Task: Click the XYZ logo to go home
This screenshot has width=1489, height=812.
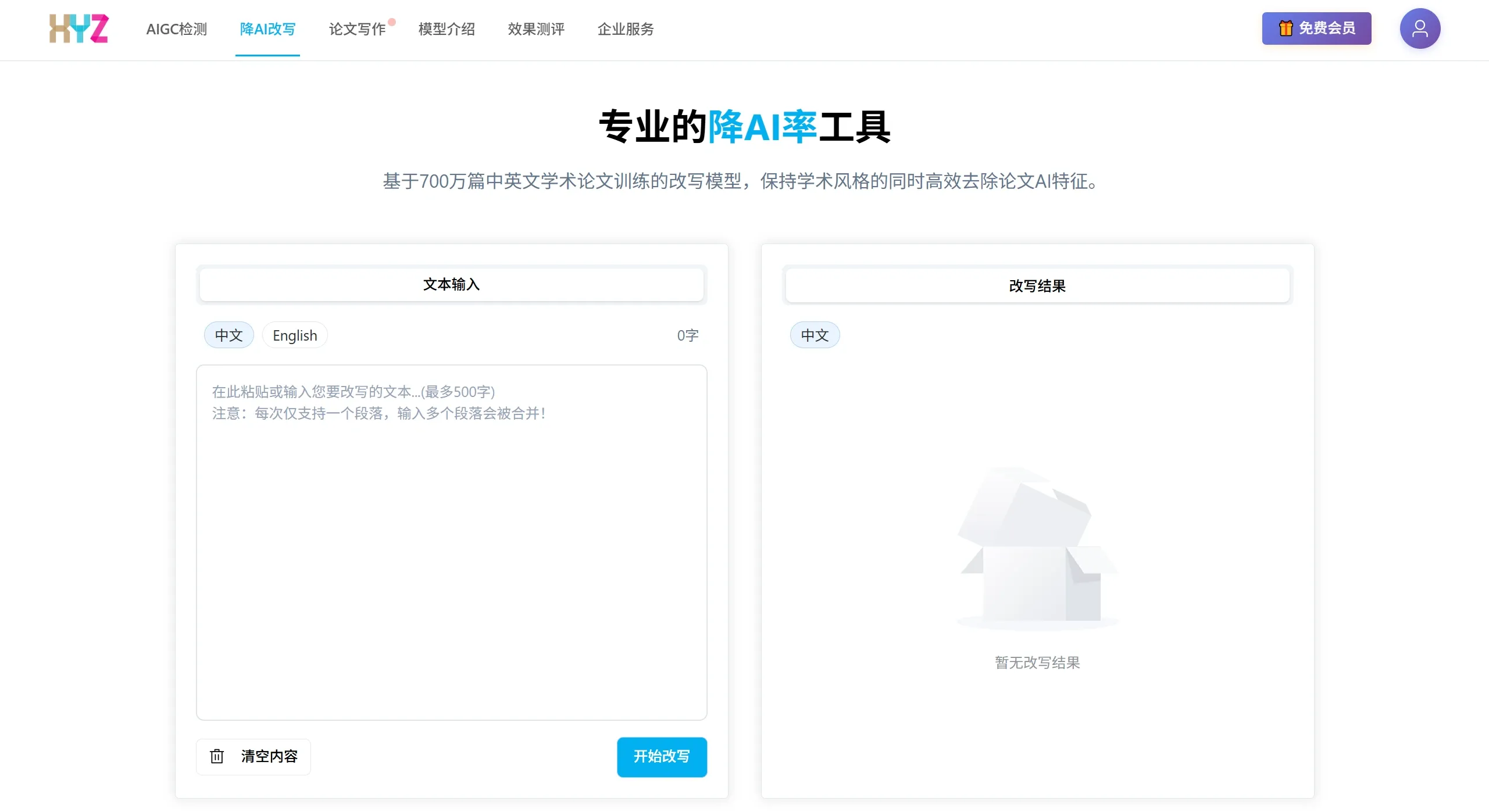Action: coord(78,28)
